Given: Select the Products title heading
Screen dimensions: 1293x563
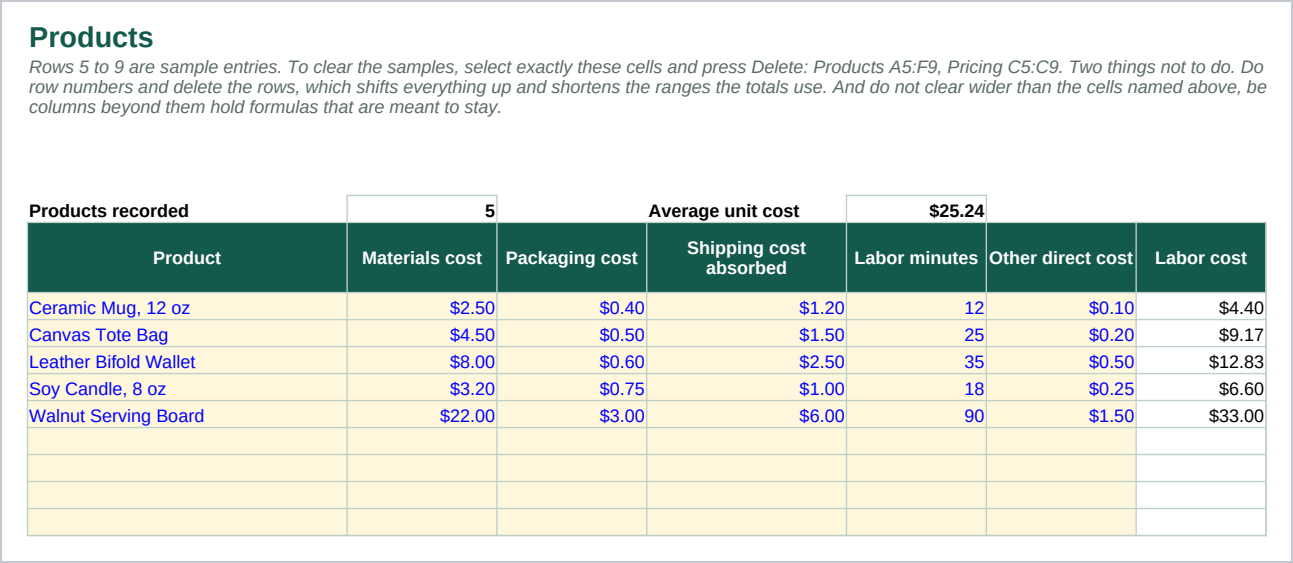Looking at the screenshot, I should pyautogui.click(x=91, y=38).
